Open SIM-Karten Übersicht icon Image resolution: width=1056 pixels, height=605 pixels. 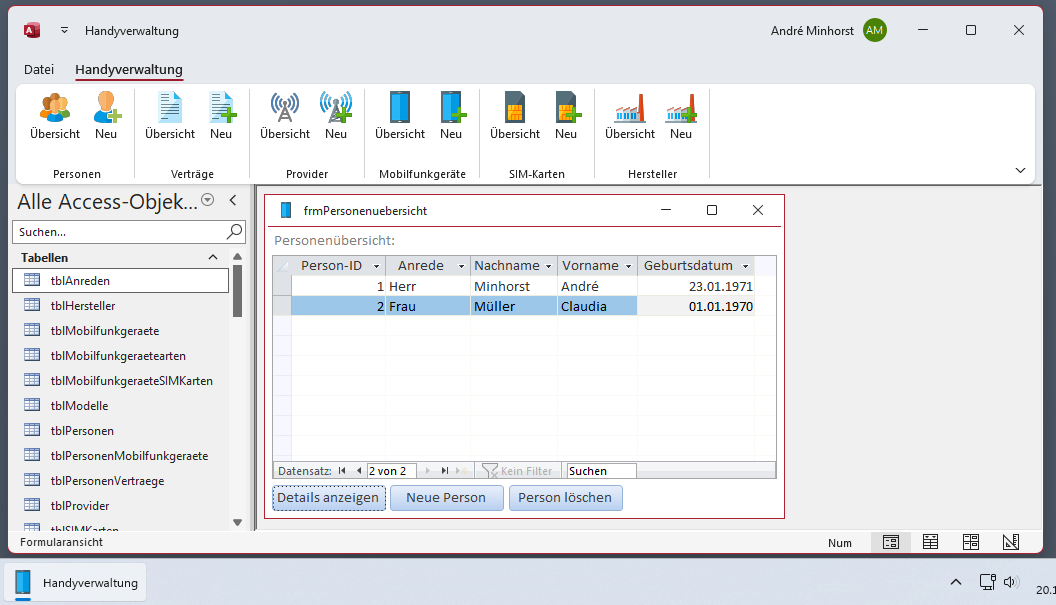(x=515, y=115)
